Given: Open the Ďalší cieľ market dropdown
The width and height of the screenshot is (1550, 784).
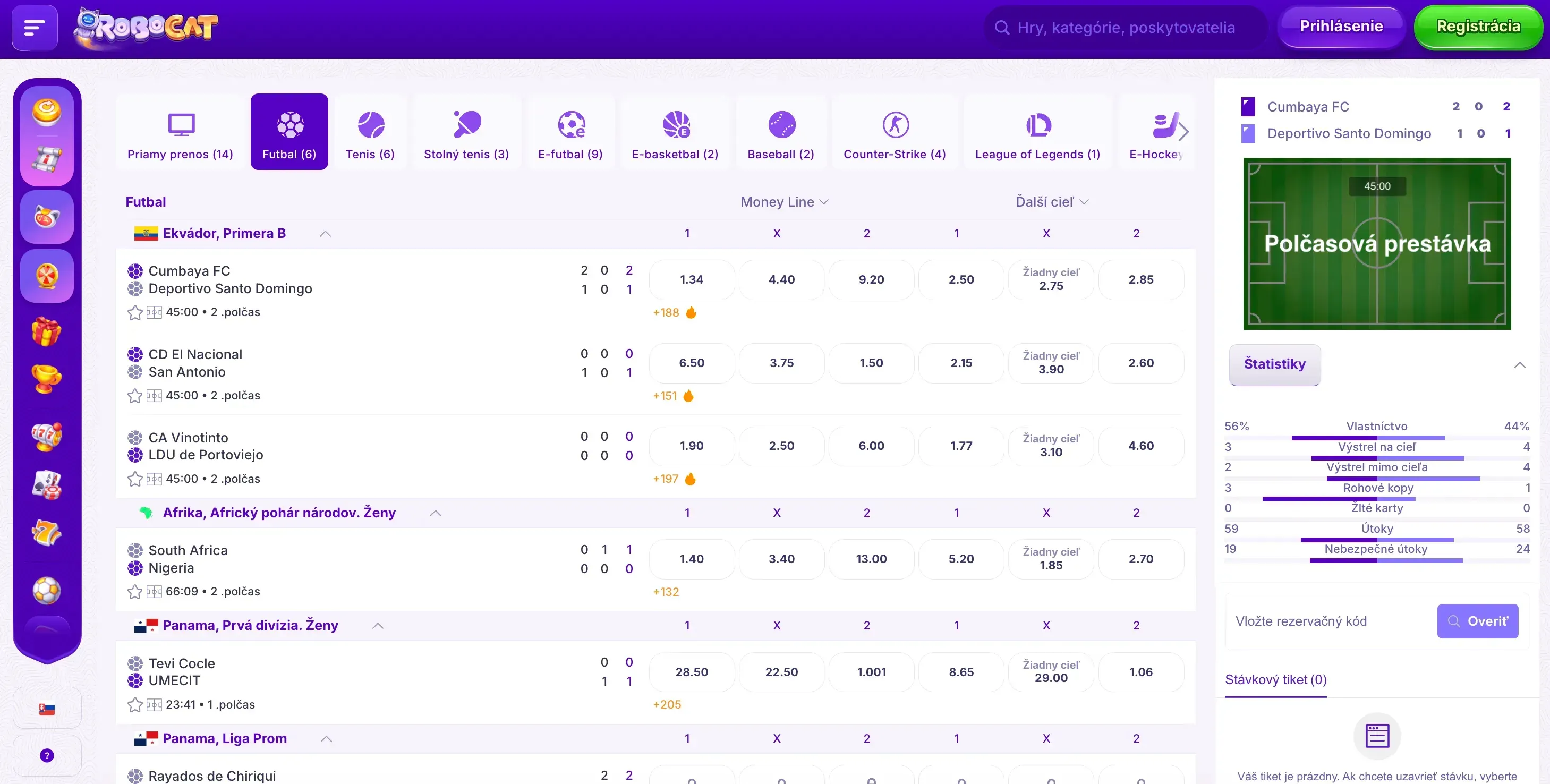Looking at the screenshot, I should click(1052, 202).
